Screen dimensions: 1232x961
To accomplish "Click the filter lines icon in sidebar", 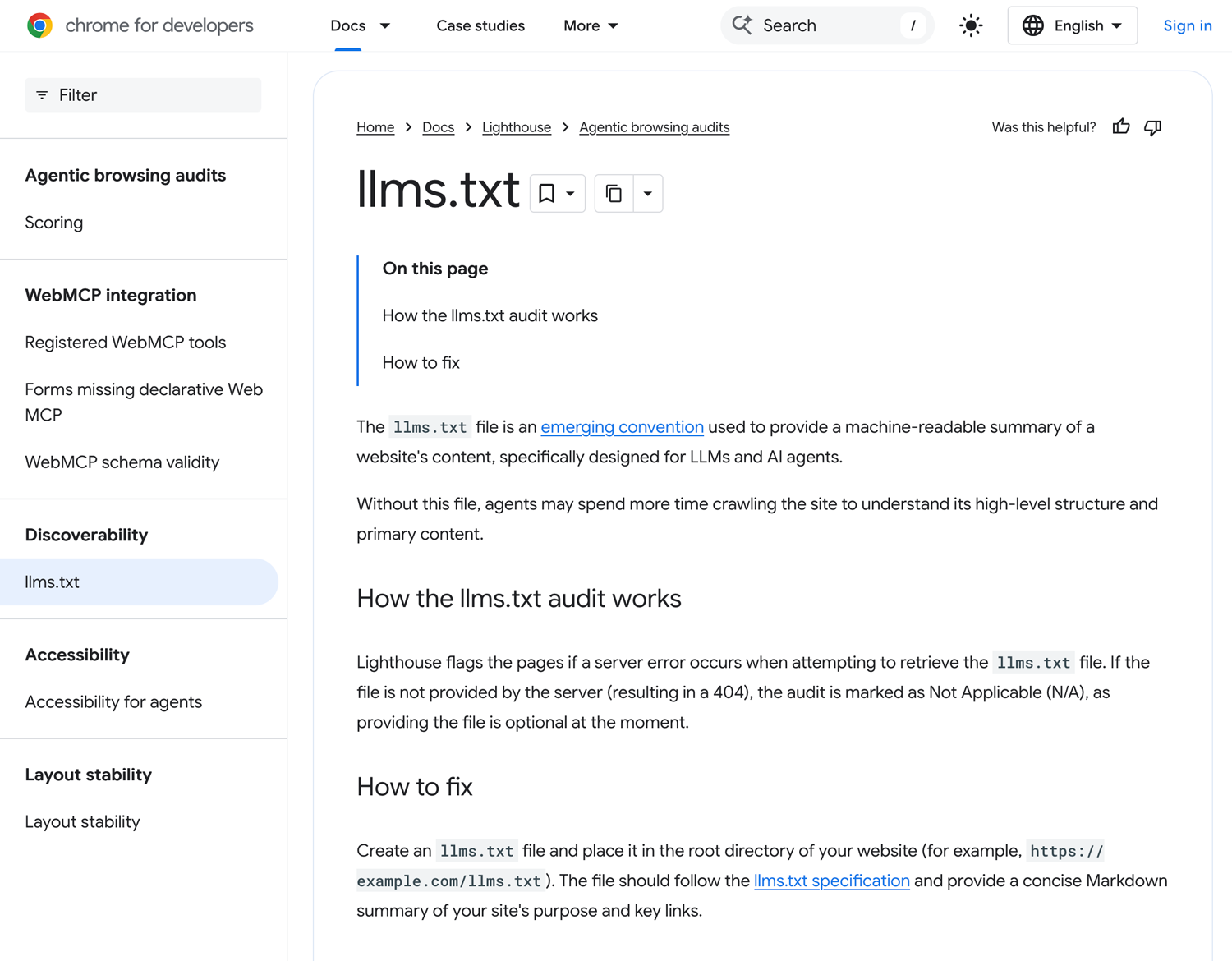I will 42,95.
